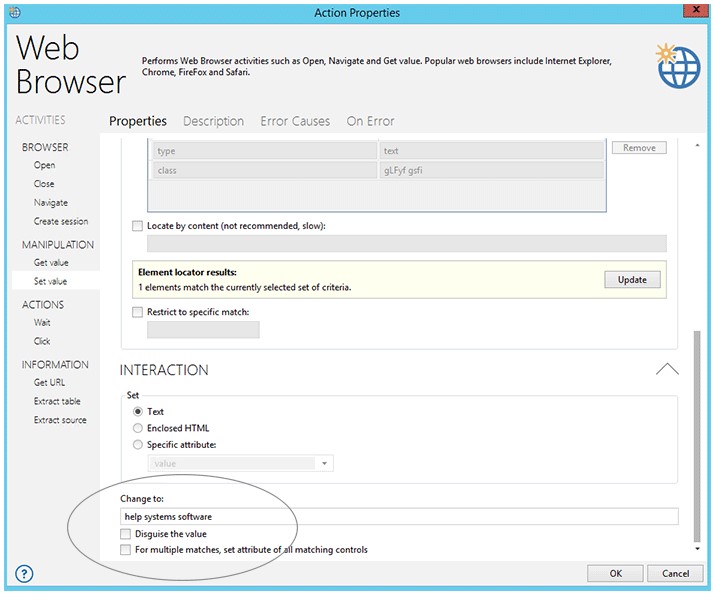The height and width of the screenshot is (593, 714).
Task: Select the Close browser activity
Action: click(x=44, y=184)
